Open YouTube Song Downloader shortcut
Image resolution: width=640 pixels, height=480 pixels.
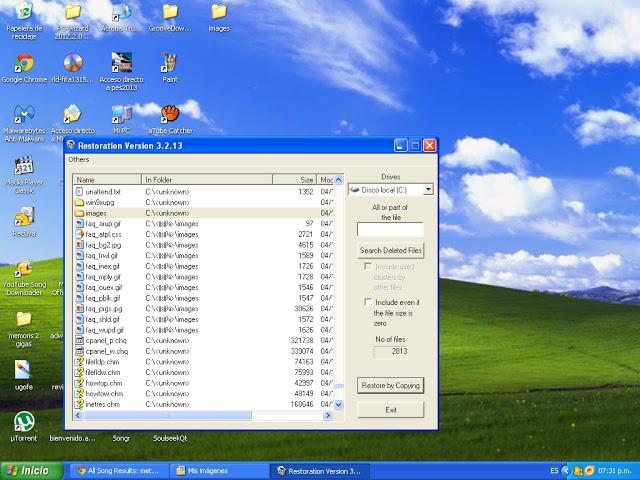[x=23, y=271]
